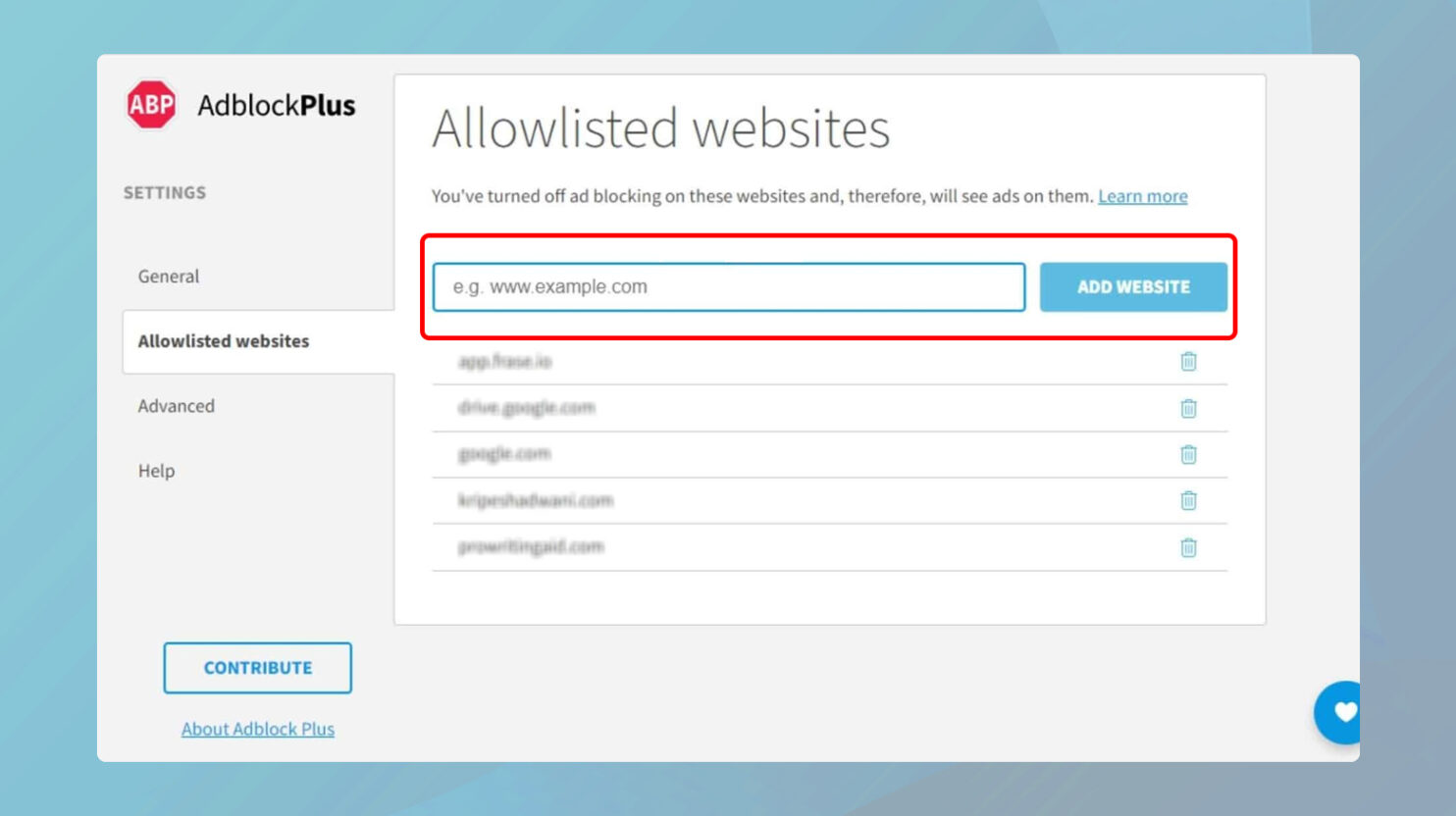Switch to the General settings tab
This screenshot has width=1456, height=816.
coord(168,276)
